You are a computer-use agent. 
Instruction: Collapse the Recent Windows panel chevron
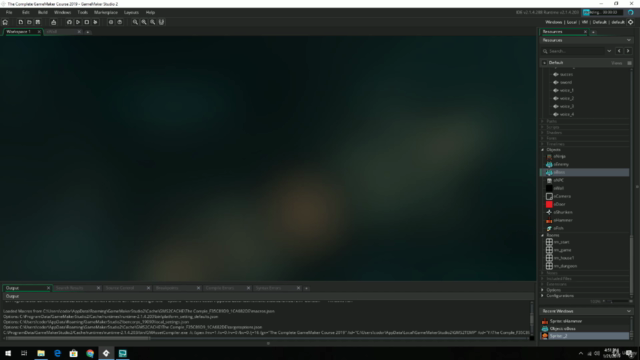[x=629, y=311]
